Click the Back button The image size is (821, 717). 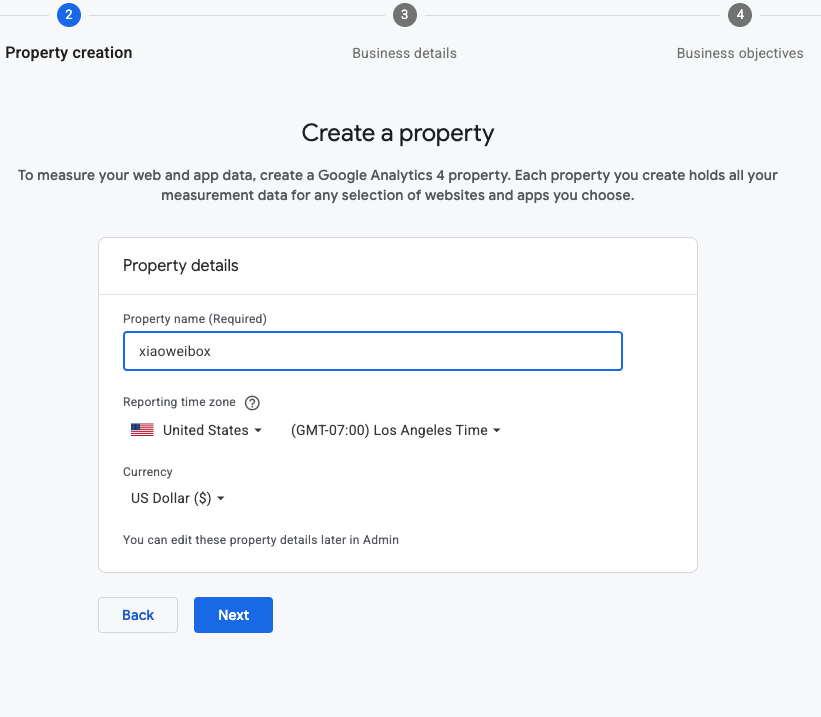[138, 615]
